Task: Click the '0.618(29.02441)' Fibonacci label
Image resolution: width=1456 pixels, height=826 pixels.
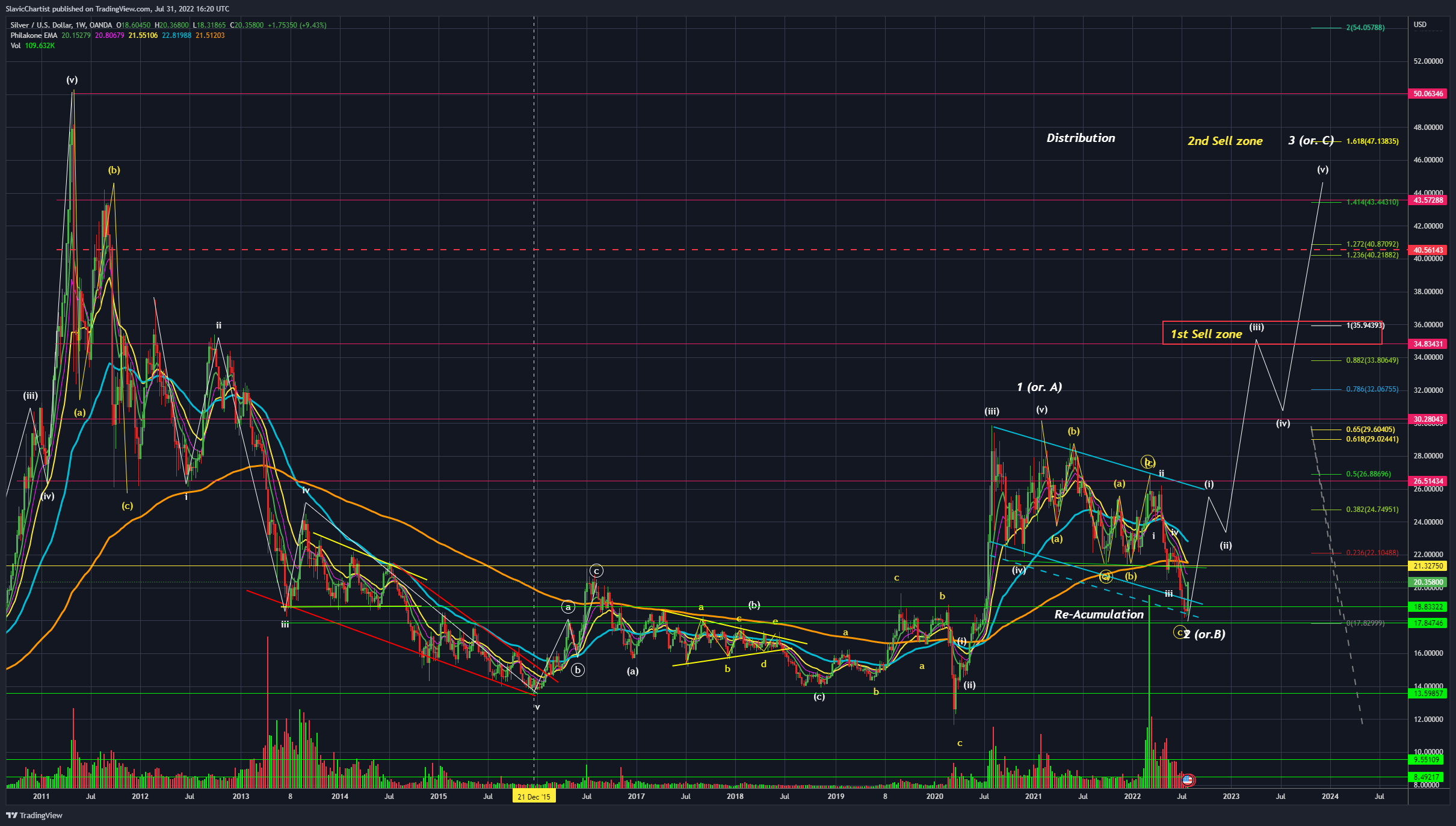Action: pos(1372,439)
